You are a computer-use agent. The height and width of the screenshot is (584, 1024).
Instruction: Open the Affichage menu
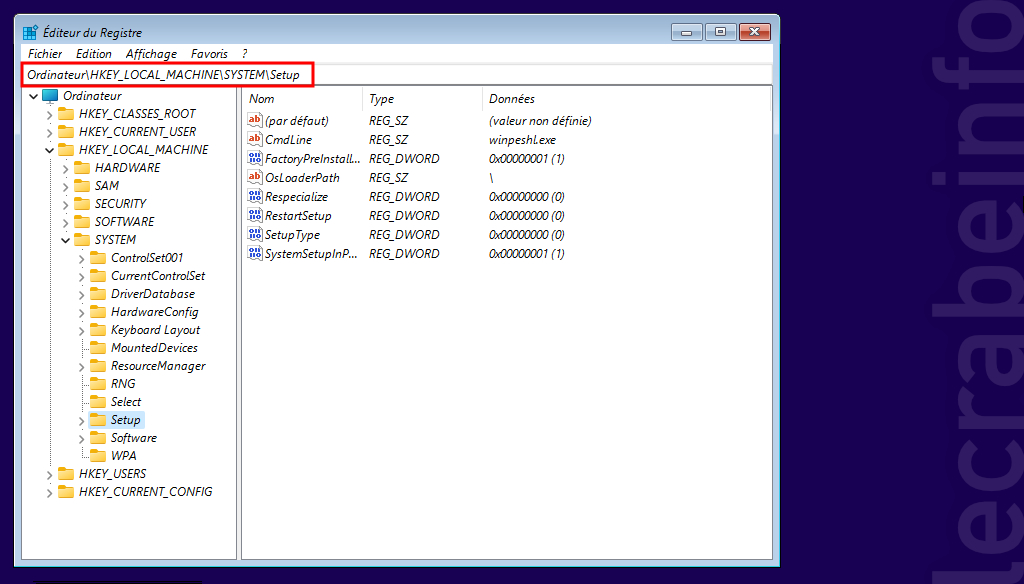(151, 54)
